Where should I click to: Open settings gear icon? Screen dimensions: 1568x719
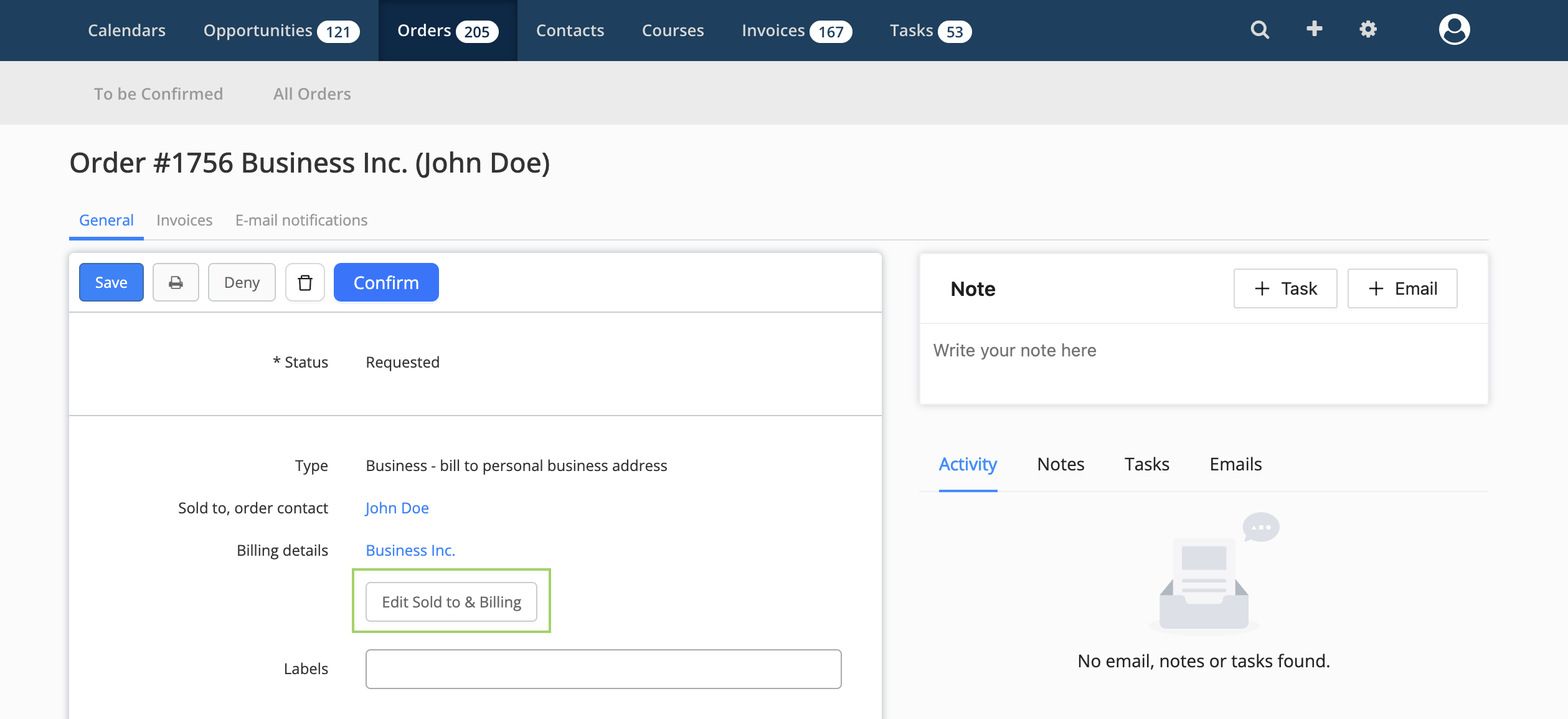(1367, 29)
